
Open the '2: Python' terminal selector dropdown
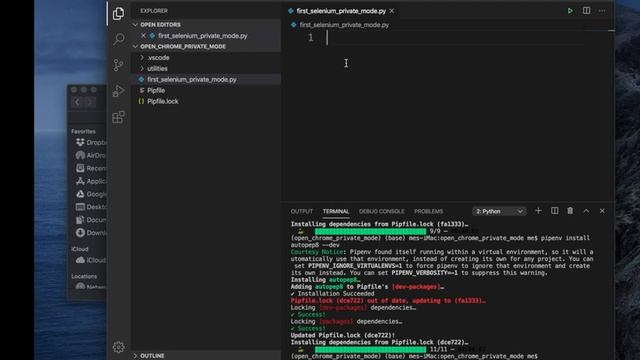(499, 211)
